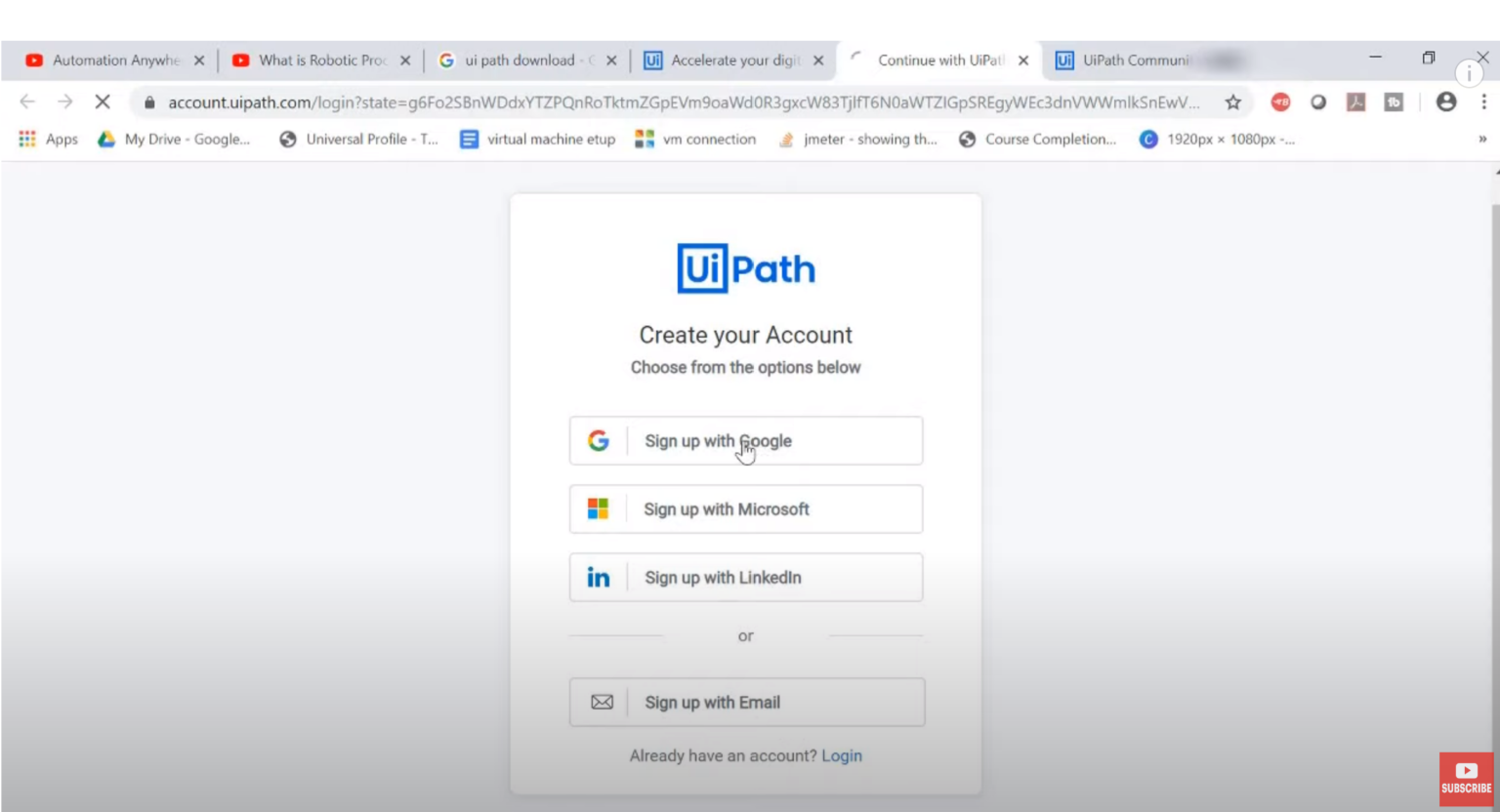Viewport: 1500px width, 812px height.
Task: Open the Chrome profile avatar icon
Action: (1446, 101)
